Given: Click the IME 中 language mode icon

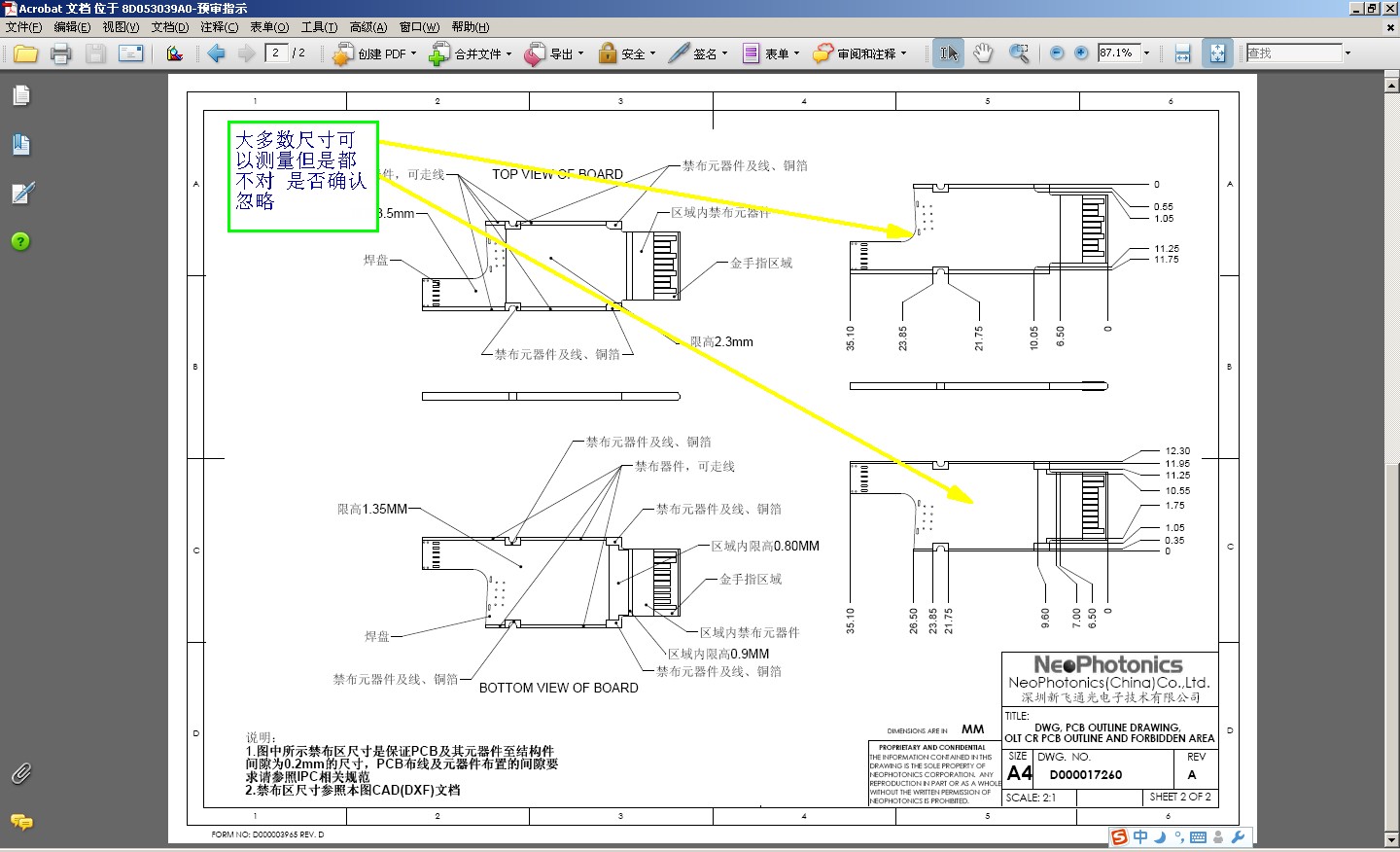Looking at the screenshot, I should tap(1140, 836).
